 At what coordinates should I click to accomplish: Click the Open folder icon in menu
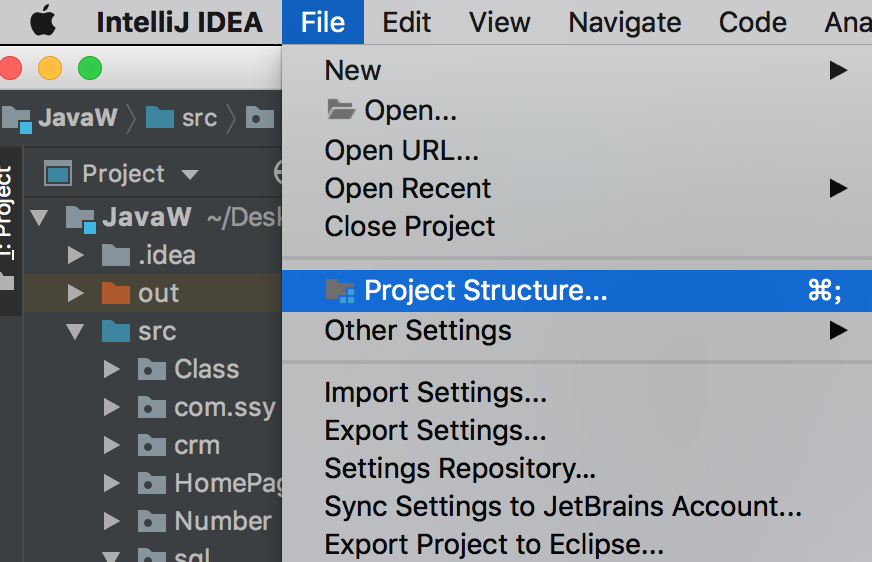(x=340, y=110)
